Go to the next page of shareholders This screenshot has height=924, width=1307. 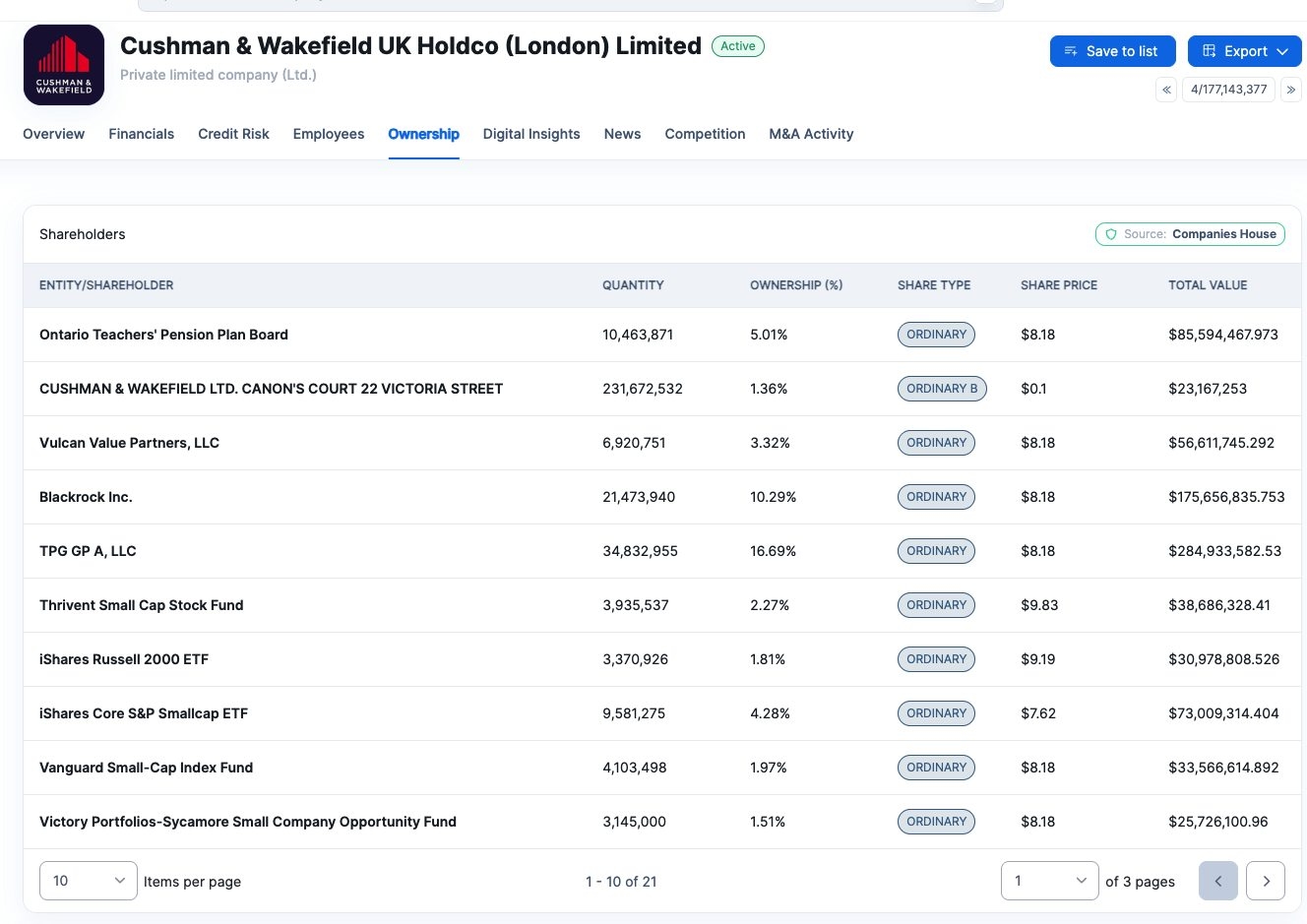click(1266, 881)
